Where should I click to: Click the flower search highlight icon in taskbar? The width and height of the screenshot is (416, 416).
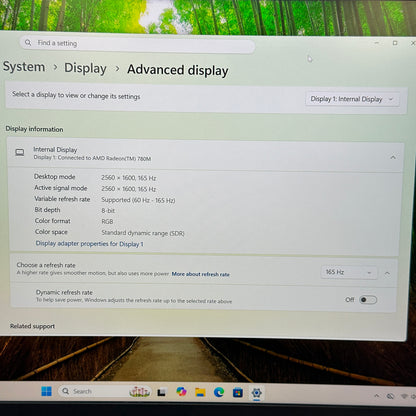[139, 392]
